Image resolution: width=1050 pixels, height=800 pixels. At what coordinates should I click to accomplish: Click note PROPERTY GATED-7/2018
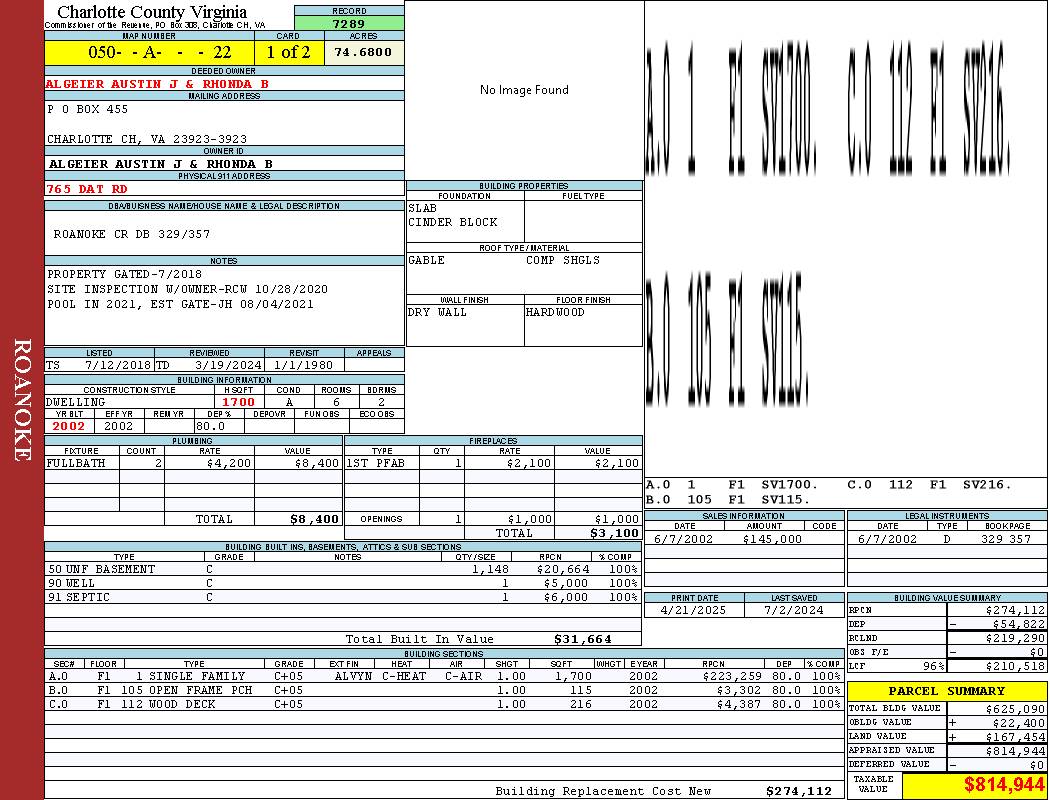pyautogui.click(x=125, y=274)
